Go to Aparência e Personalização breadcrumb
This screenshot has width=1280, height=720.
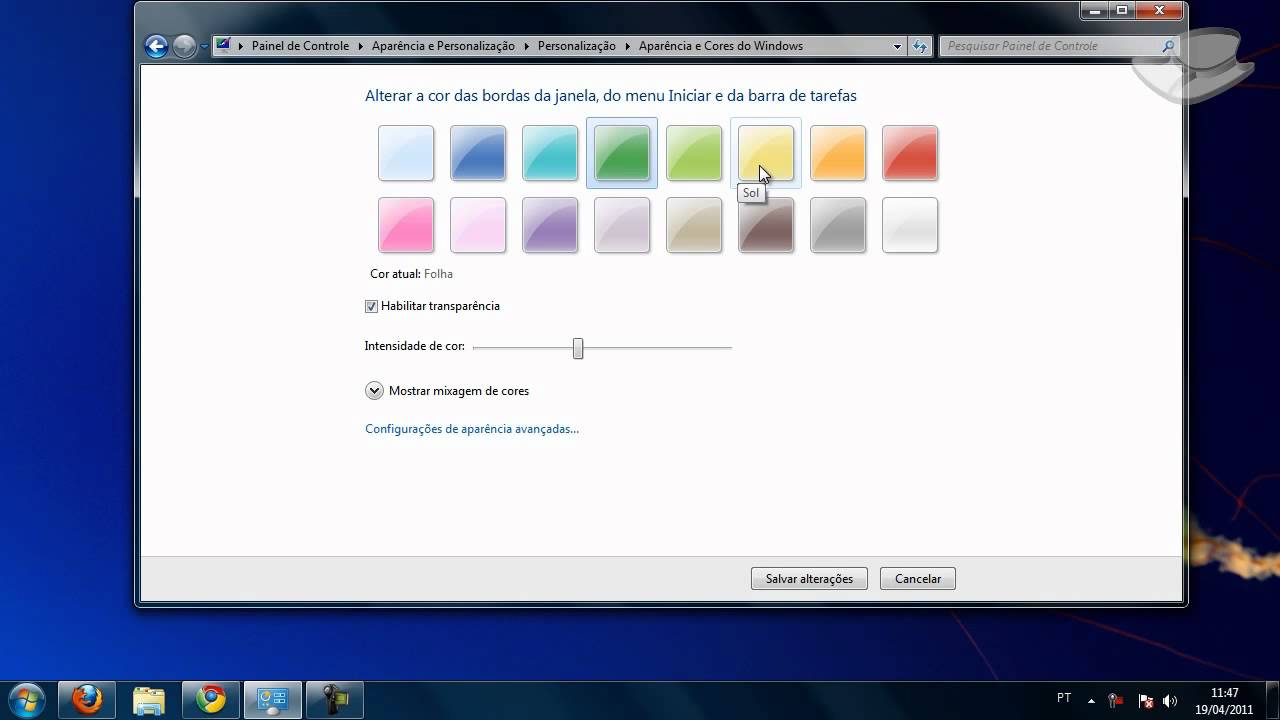coord(443,46)
